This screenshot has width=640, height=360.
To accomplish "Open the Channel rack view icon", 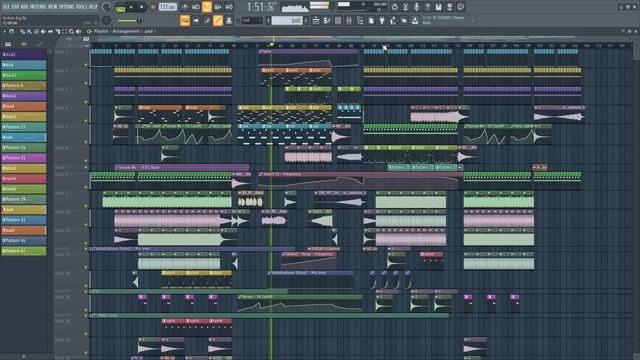I will click(x=338, y=20).
